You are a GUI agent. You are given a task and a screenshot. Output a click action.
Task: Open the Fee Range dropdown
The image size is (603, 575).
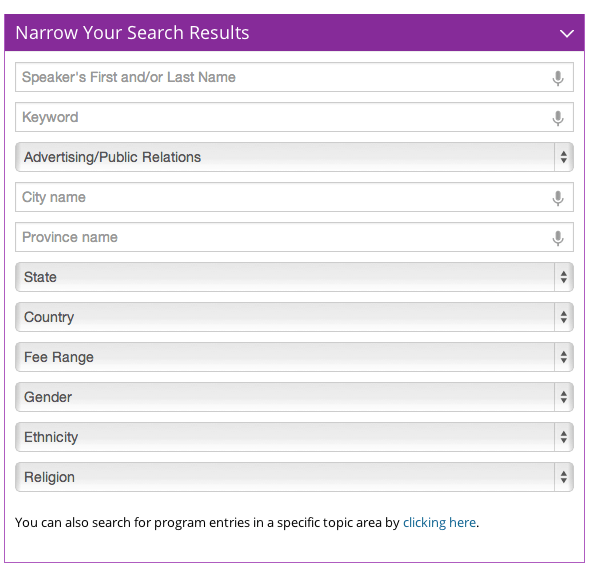[294, 357]
